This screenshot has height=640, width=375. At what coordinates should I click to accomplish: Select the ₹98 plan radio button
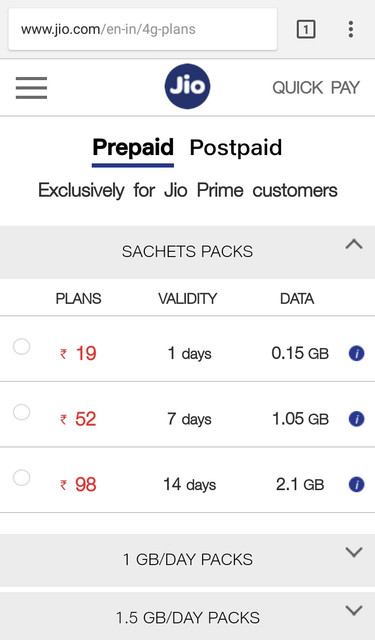tap(21, 478)
